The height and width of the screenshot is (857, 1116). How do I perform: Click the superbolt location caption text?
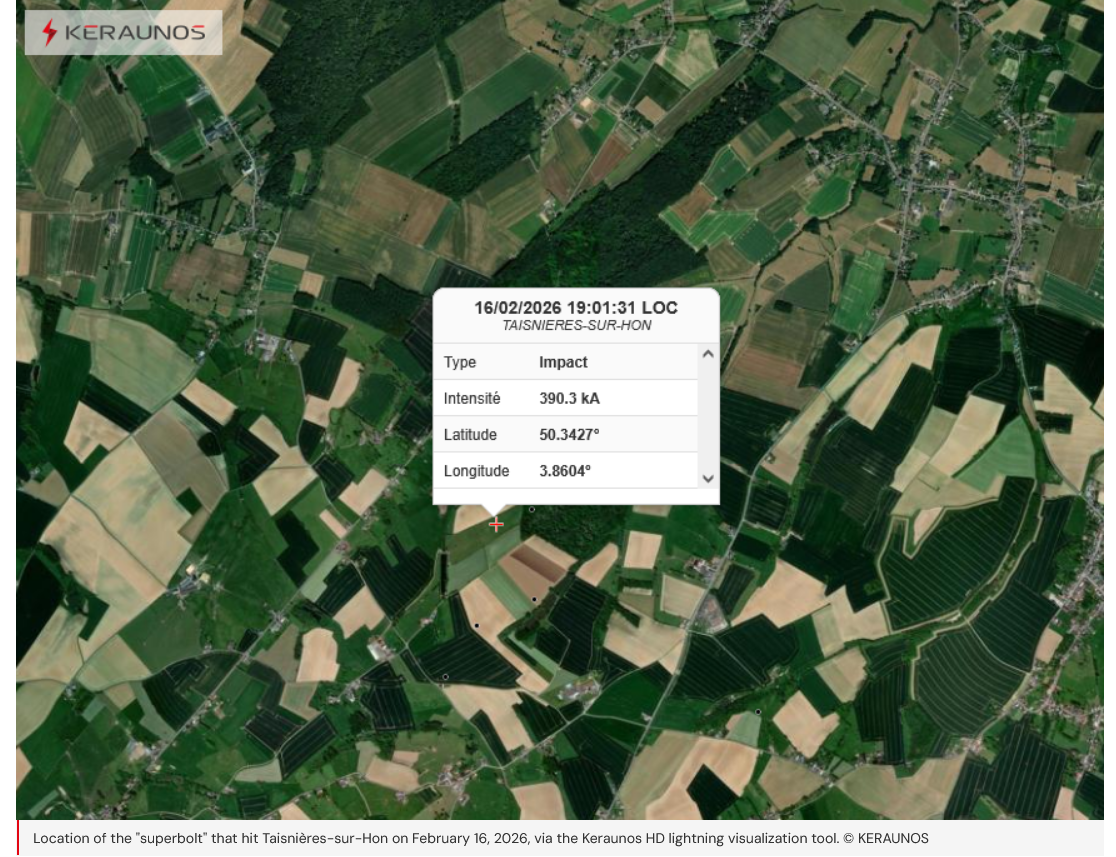point(430,839)
